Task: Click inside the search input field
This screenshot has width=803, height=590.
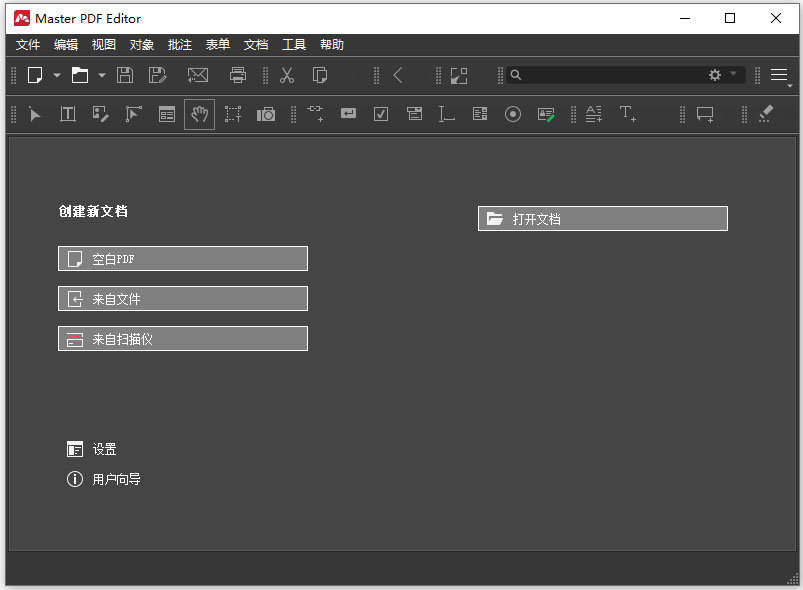Action: click(600, 75)
